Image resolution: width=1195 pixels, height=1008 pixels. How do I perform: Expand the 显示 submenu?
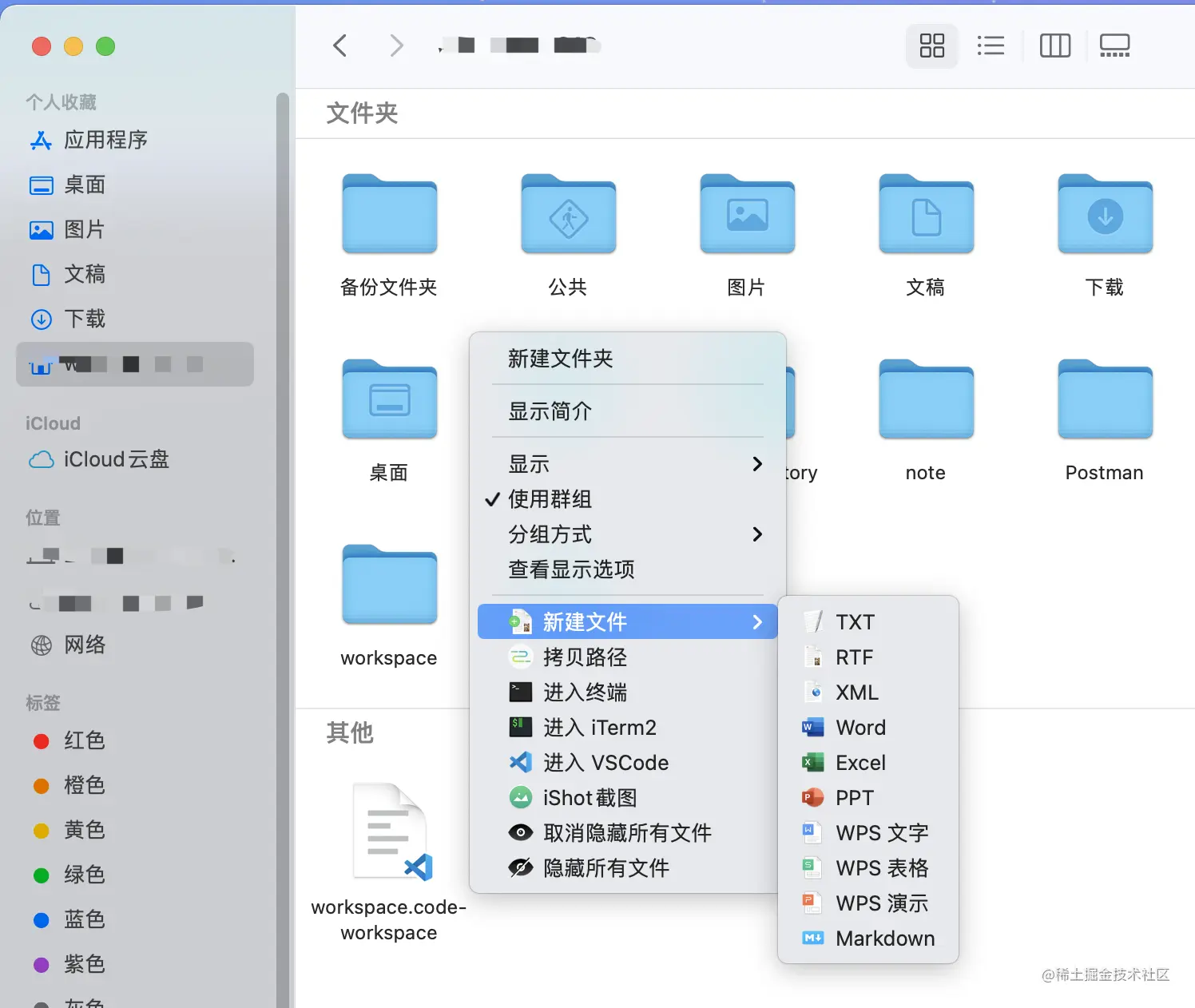pos(627,464)
